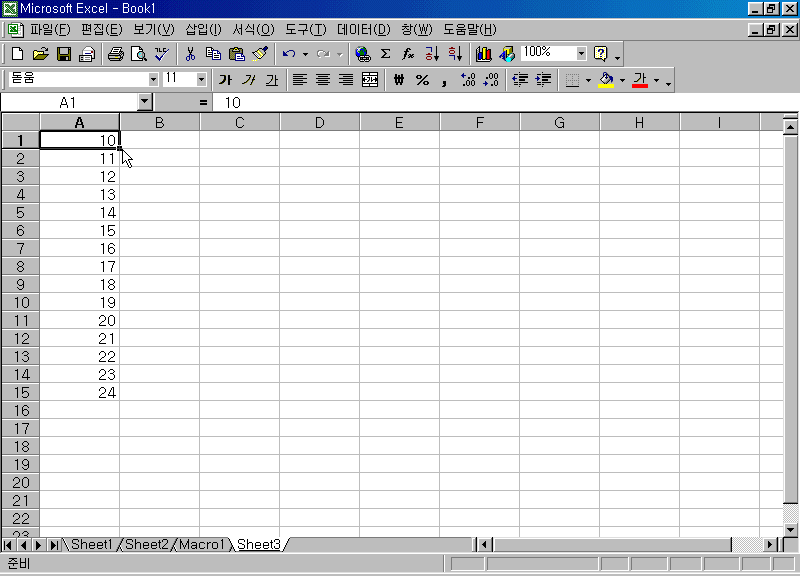800x576 pixels.
Task: Save the workbook with the floppy disk icon
Action: point(64,54)
